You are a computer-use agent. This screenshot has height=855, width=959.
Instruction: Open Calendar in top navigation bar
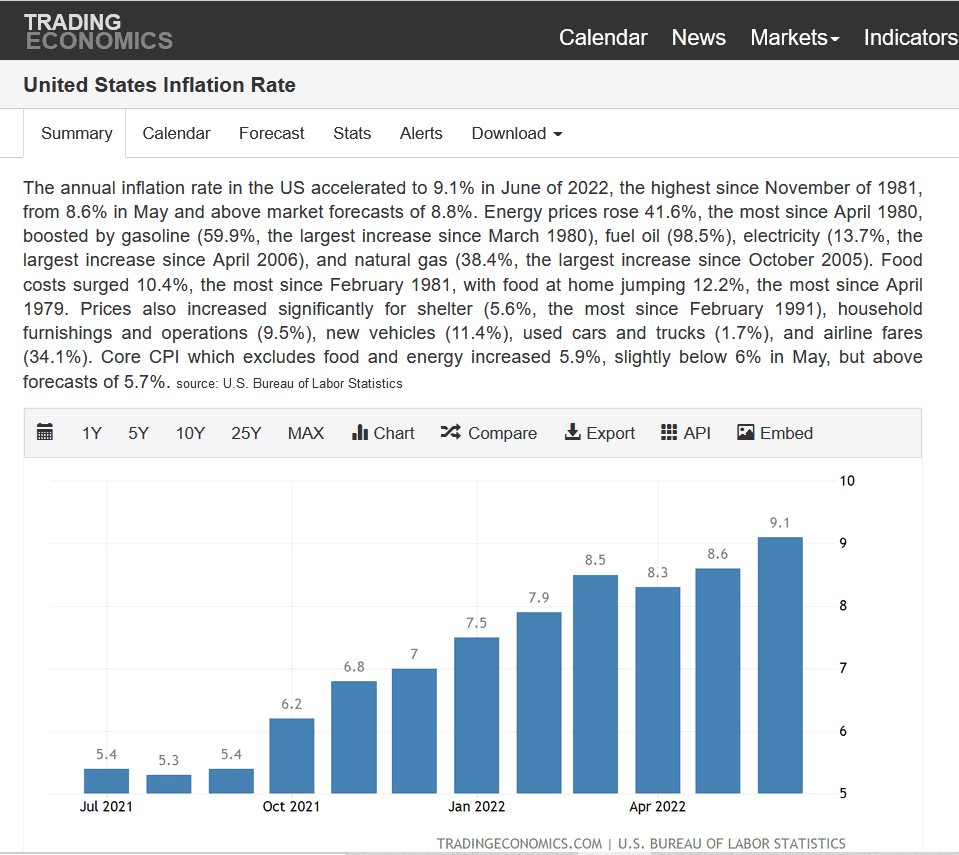click(603, 37)
